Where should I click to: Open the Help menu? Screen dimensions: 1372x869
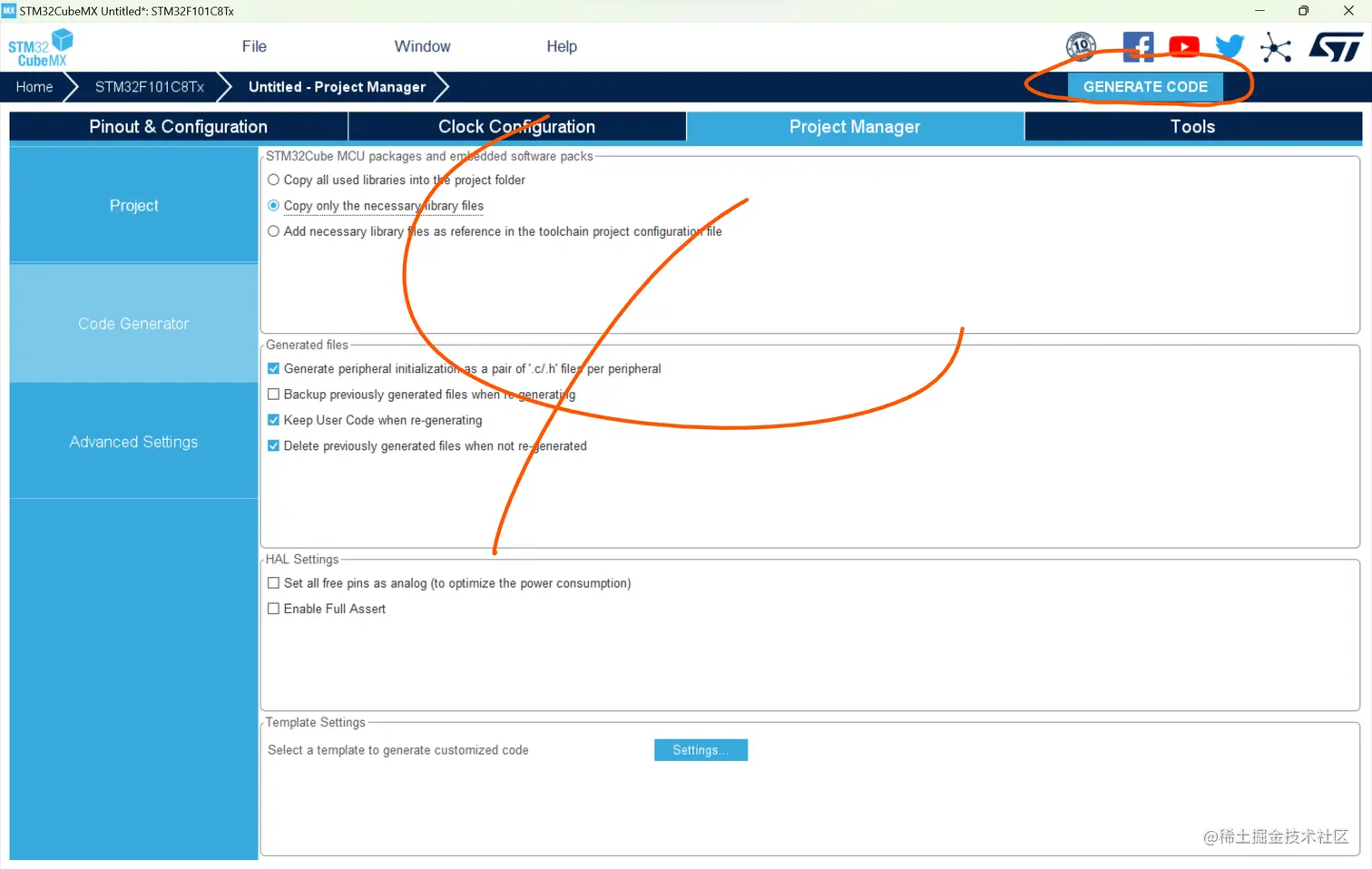[562, 46]
